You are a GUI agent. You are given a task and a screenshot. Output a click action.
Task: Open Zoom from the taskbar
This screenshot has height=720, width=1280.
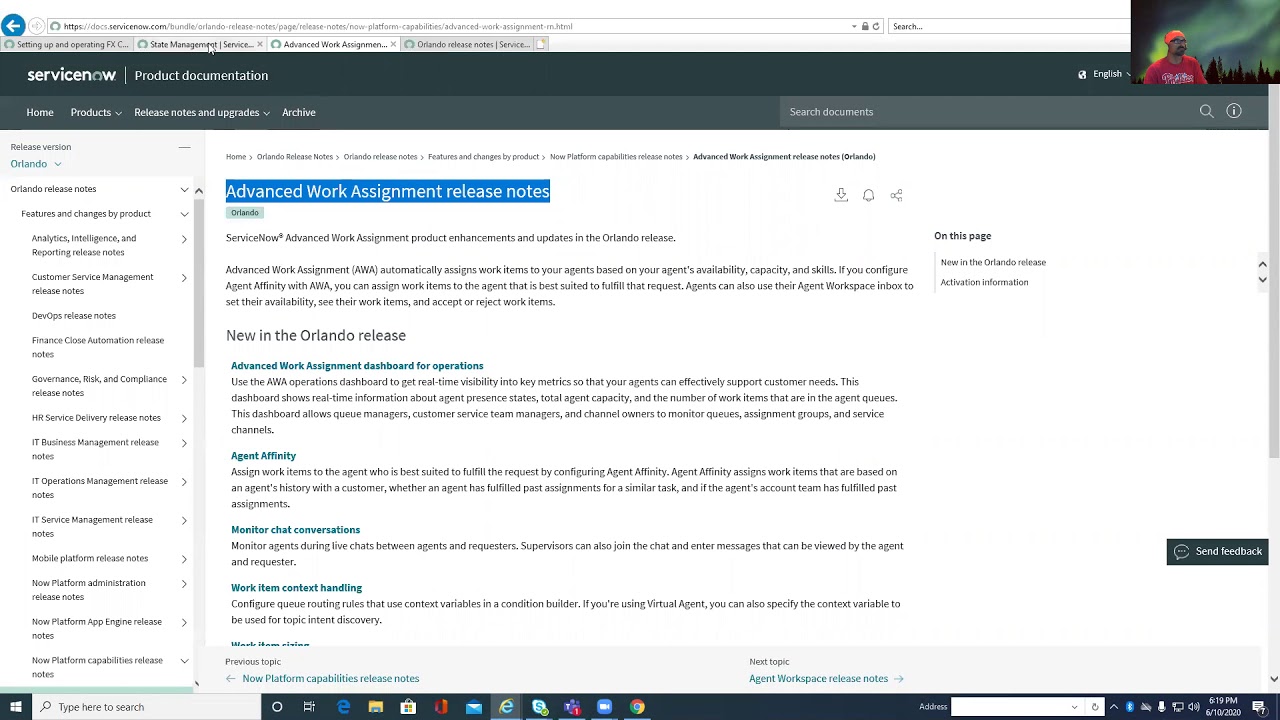pos(605,707)
